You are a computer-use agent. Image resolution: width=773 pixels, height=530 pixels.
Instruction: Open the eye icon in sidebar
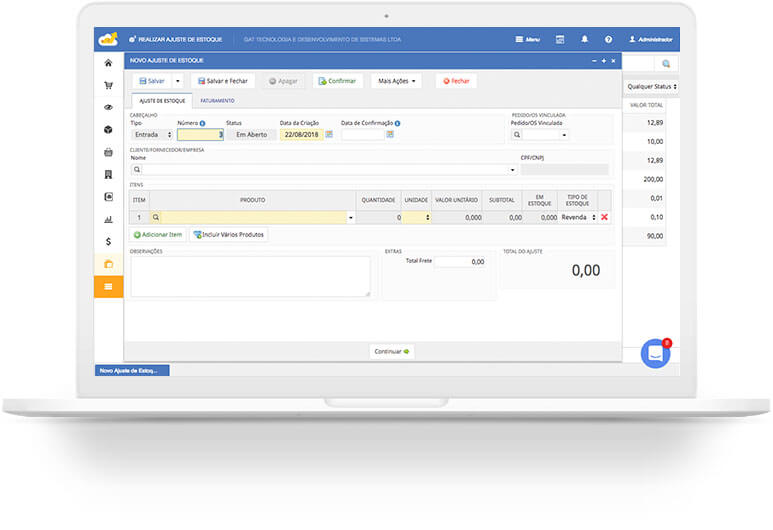click(x=108, y=107)
